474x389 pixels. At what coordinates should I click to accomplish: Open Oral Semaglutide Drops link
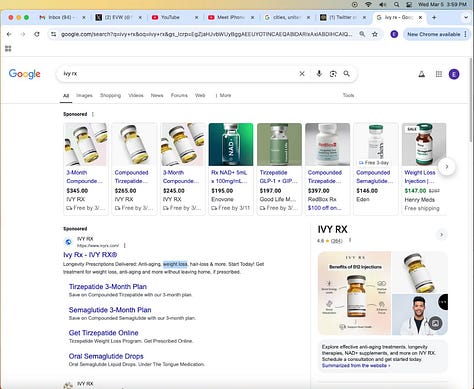[x=106, y=356]
